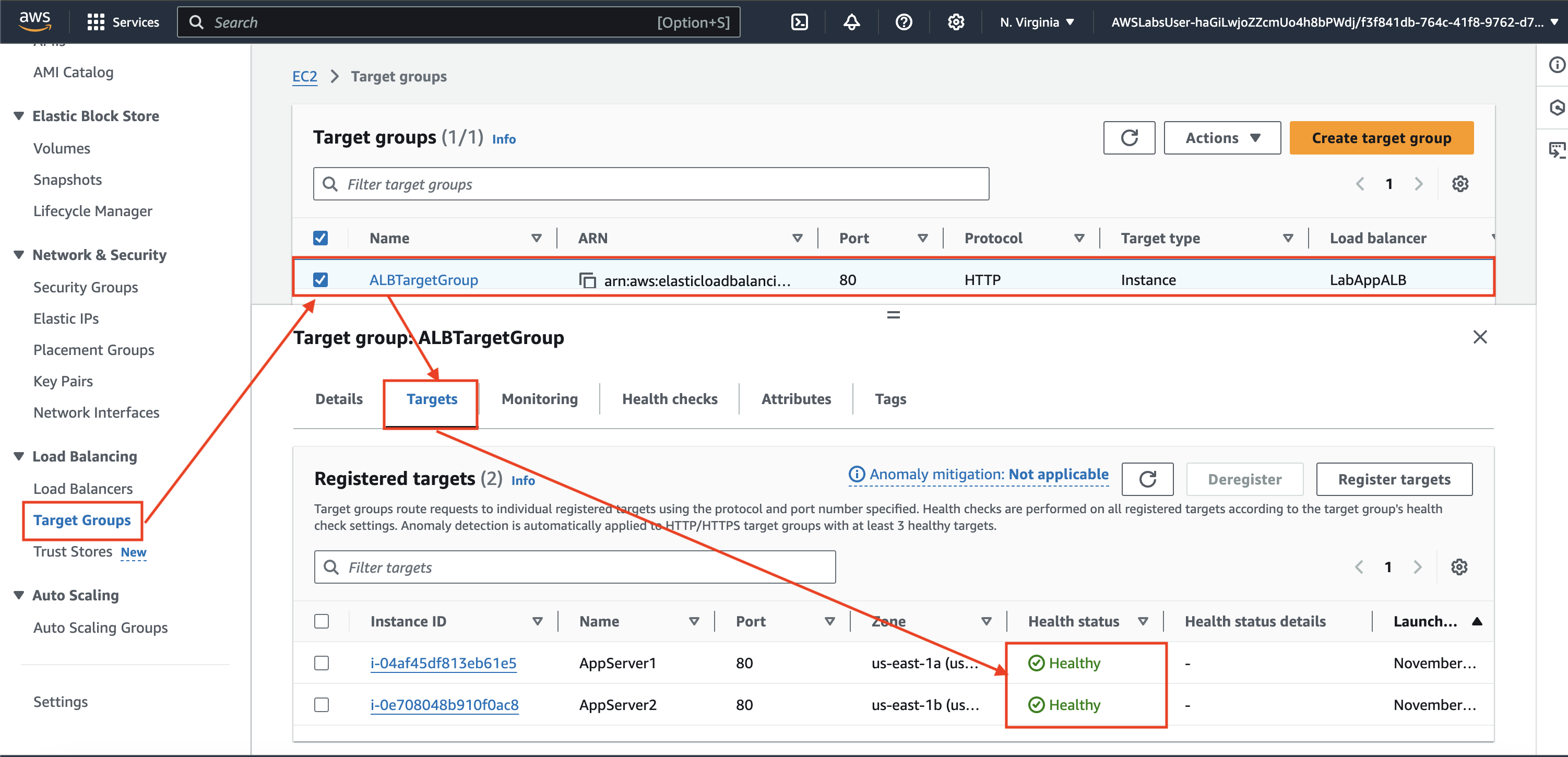Toggle select-all target groups checkbox
Image resolution: width=1568 pixels, height=757 pixels.
pos(320,238)
